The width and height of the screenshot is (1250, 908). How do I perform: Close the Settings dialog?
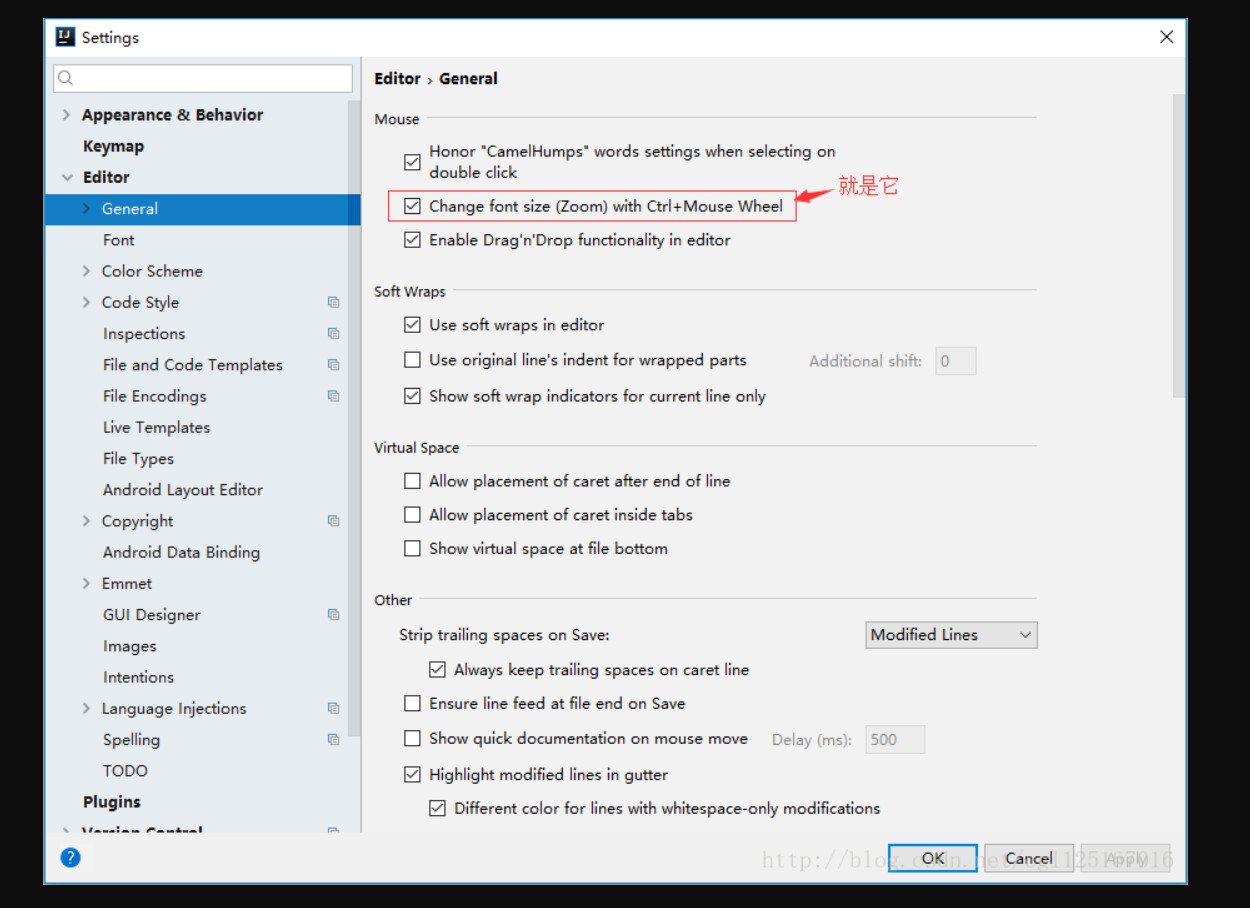[x=1166, y=37]
